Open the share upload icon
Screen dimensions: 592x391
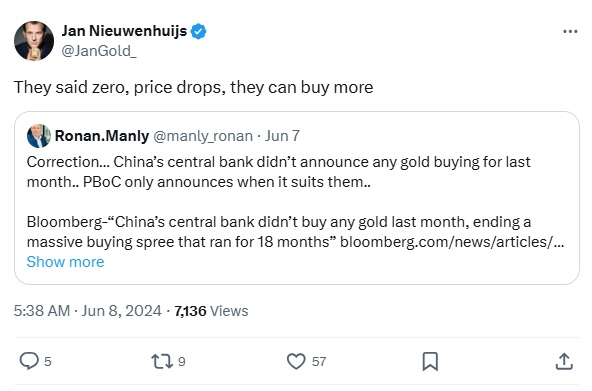564,361
